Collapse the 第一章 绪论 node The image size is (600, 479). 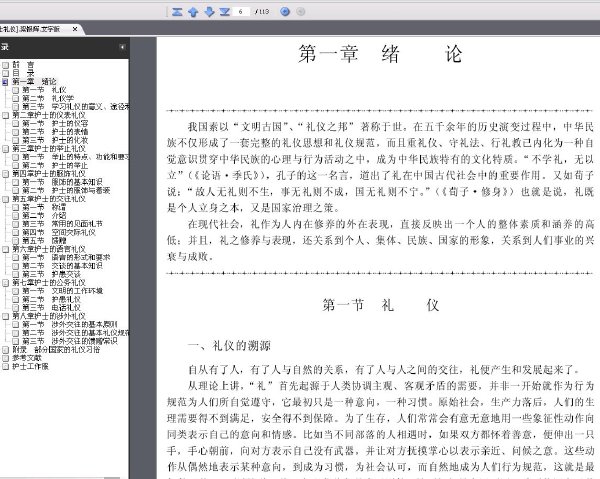click(5, 82)
